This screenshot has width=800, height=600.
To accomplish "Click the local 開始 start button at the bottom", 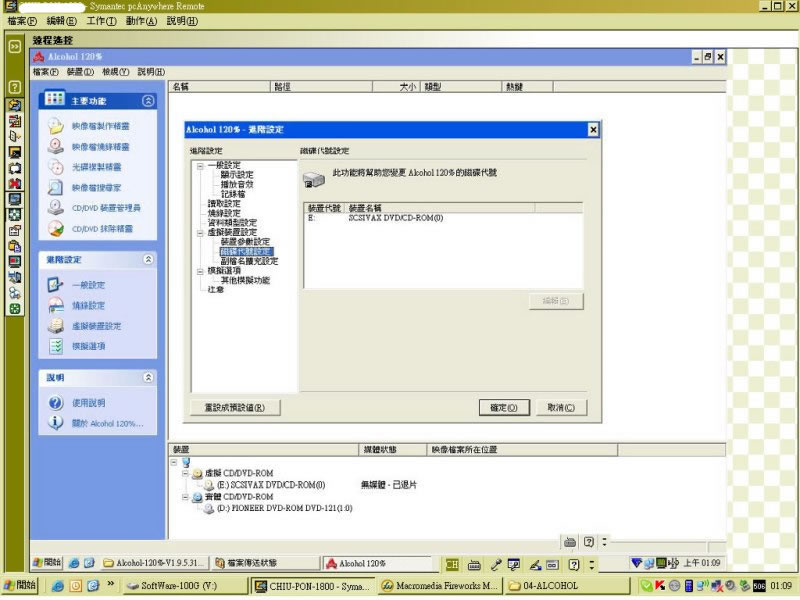I will pos(19,585).
